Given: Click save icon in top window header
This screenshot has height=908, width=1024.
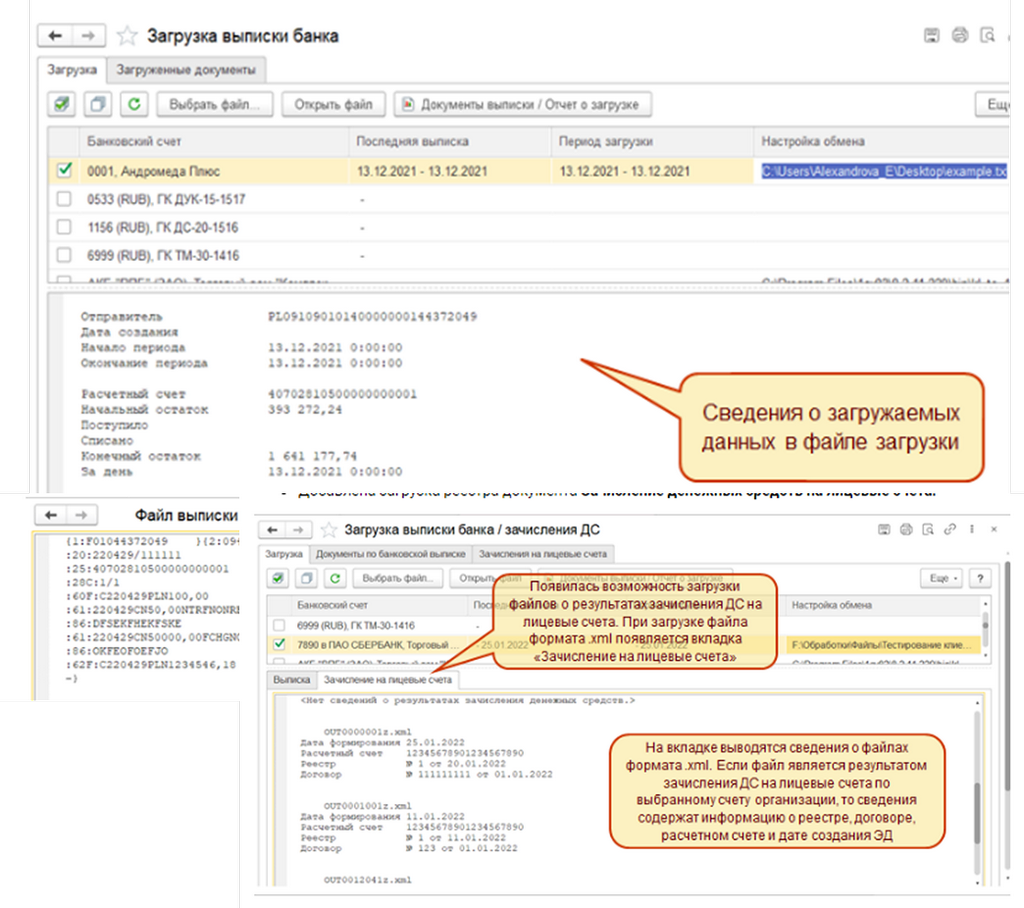Looking at the screenshot, I should click(x=931, y=35).
